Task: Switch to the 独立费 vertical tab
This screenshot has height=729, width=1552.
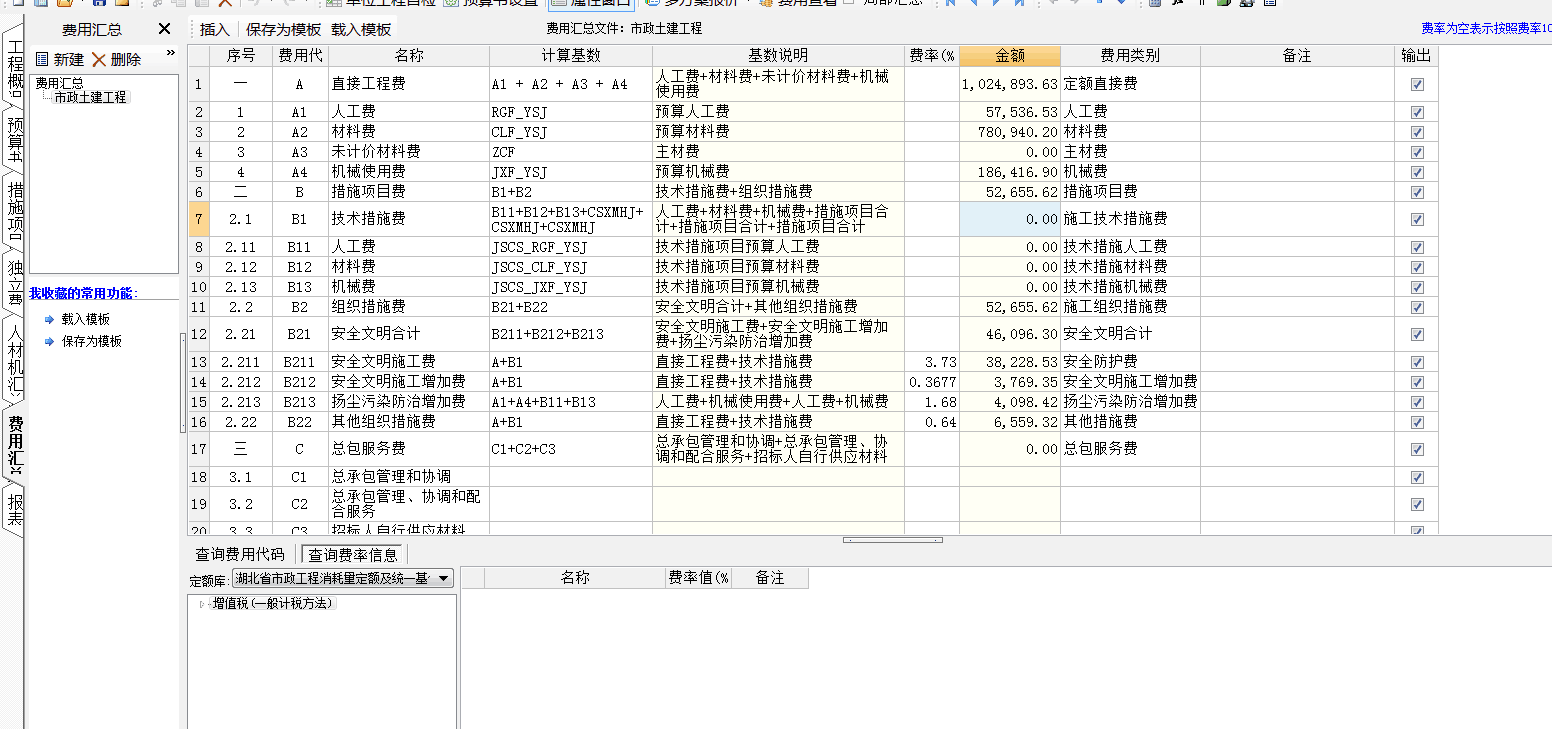Action: pos(14,281)
